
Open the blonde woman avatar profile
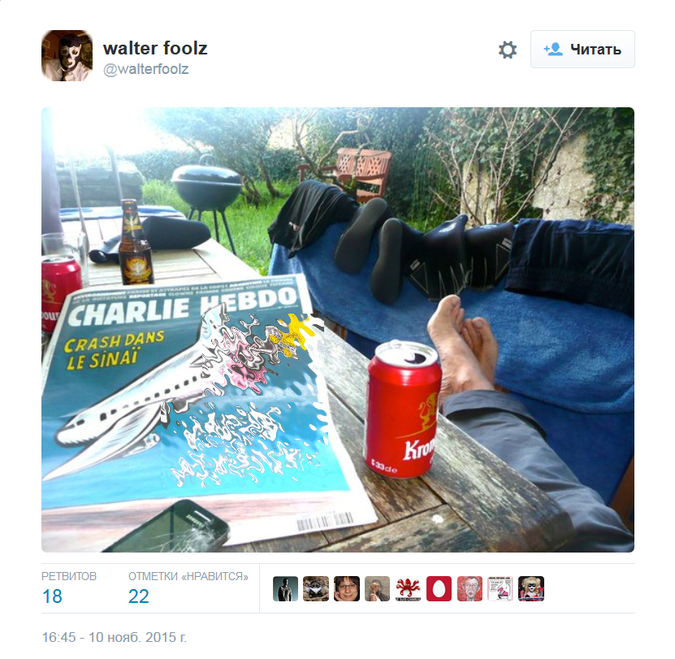[378, 589]
